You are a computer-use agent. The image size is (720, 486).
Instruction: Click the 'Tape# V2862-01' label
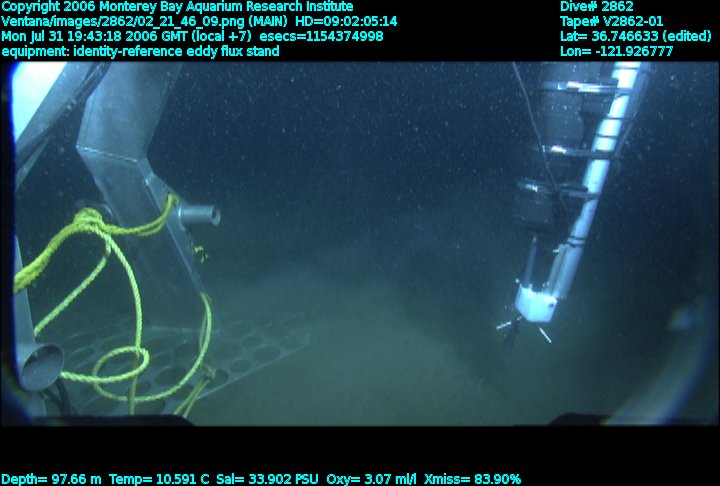click(612, 21)
